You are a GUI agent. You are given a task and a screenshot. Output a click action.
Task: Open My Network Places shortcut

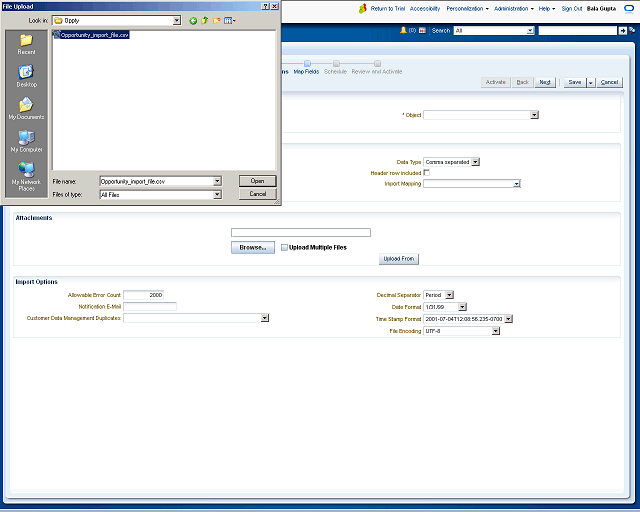point(26,176)
